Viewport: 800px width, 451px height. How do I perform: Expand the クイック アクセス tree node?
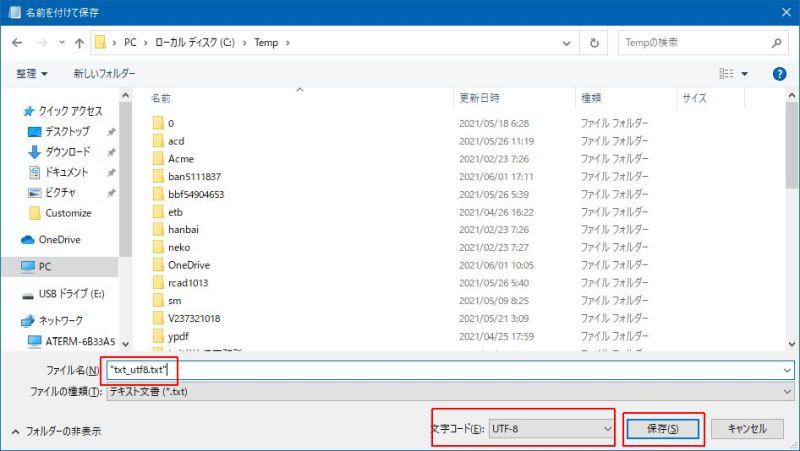pos(16,111)
